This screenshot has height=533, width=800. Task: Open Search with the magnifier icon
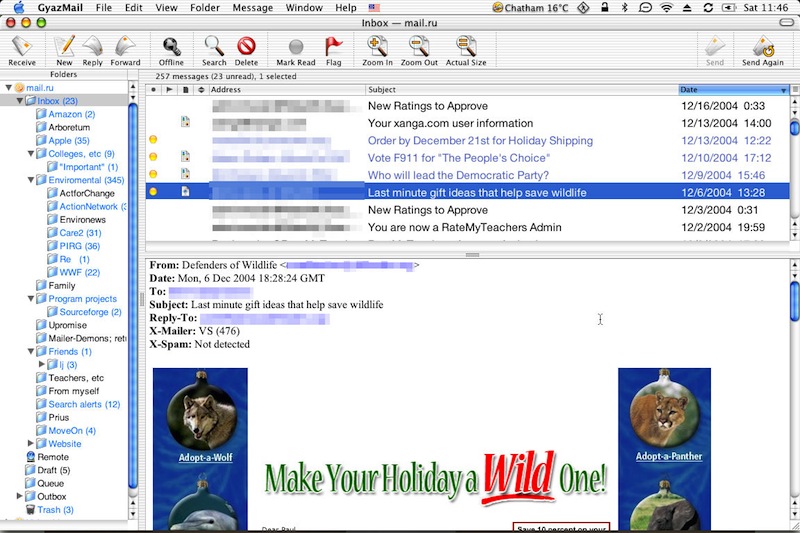[x=214, y=46]
